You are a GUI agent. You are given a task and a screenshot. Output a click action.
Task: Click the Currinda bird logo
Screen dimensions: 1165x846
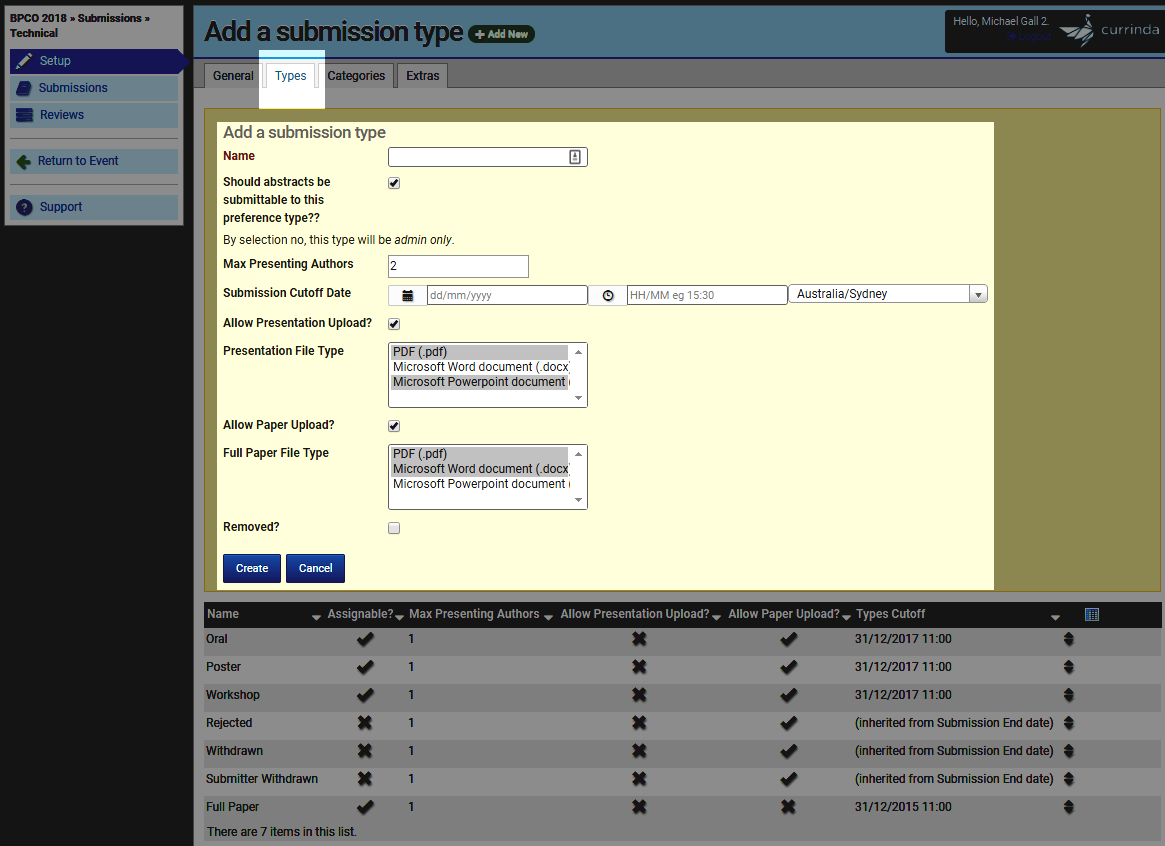(x=1077, y=30)
